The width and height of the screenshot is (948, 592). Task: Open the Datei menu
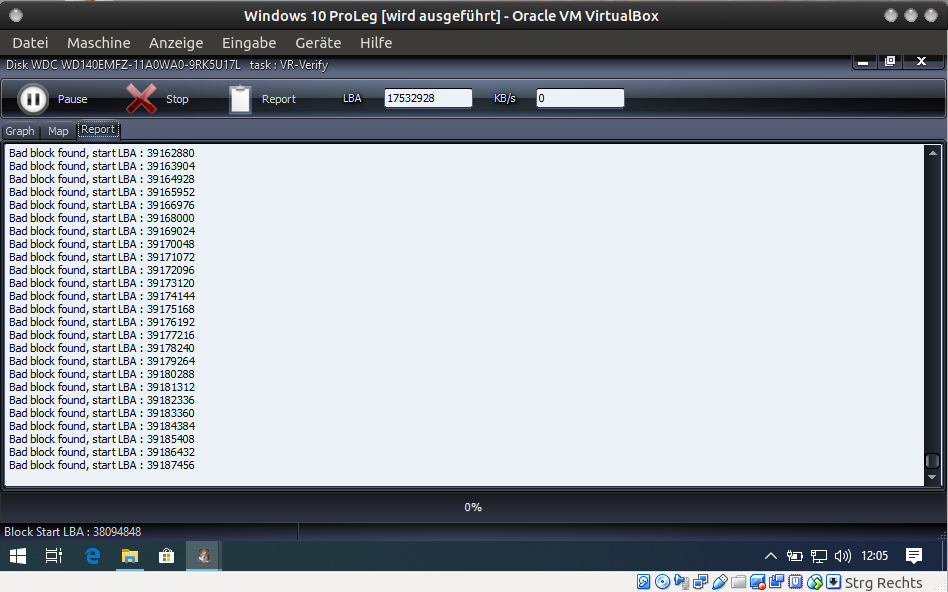pos(30,43)
